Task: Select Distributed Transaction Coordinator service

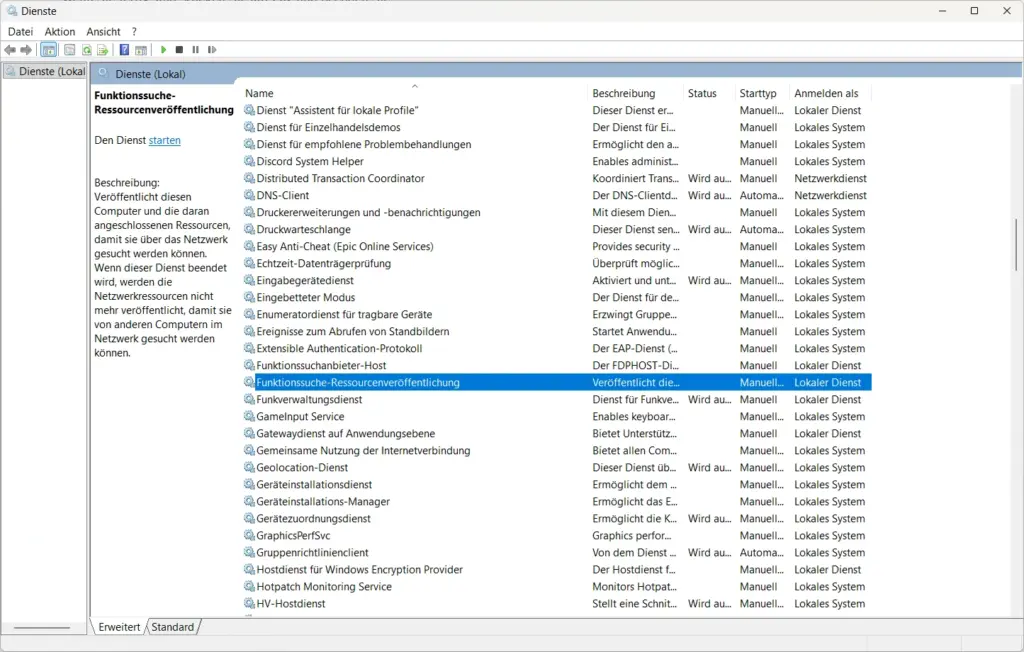Action: [x=557, y=178]
